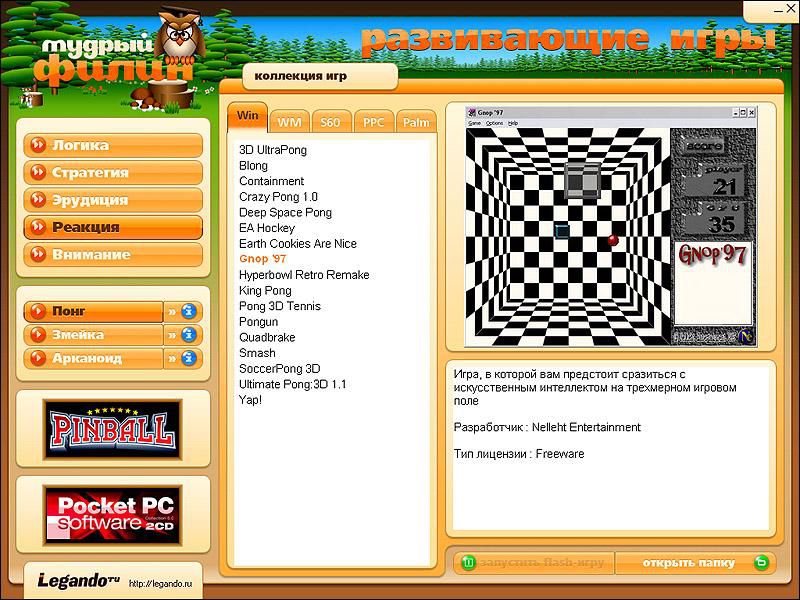Viewport: 800px width, 600px height.
Task: Choose the Внимание category
Action: coord(112,255)
